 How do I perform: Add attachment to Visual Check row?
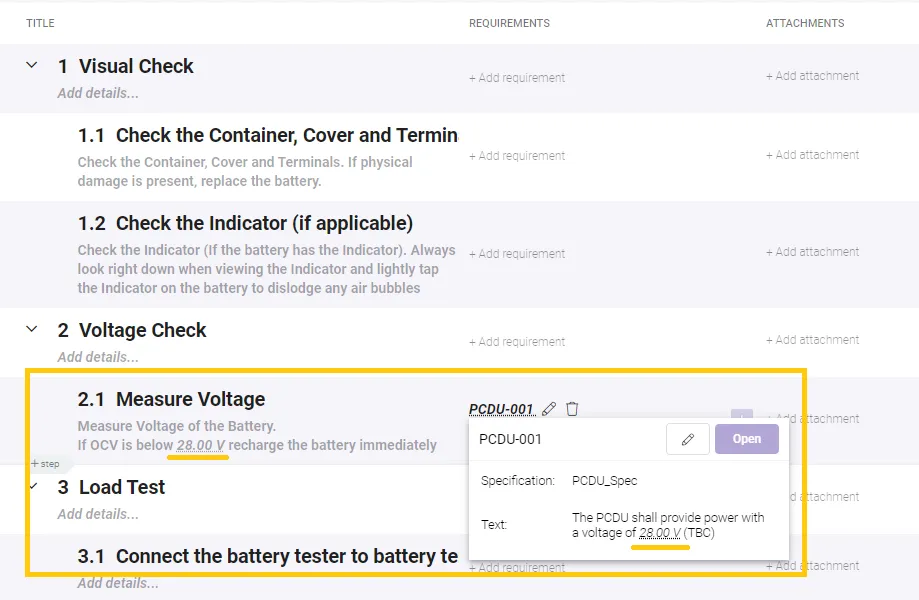coord(812,76)
